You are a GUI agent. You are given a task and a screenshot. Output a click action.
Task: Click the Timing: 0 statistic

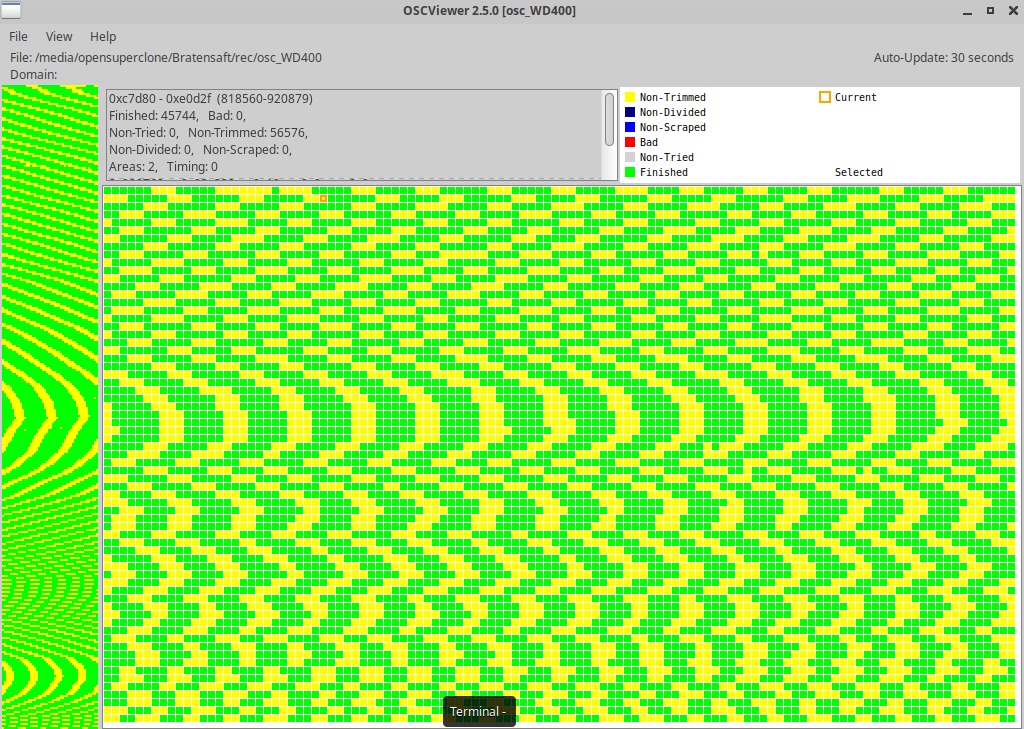192,167
